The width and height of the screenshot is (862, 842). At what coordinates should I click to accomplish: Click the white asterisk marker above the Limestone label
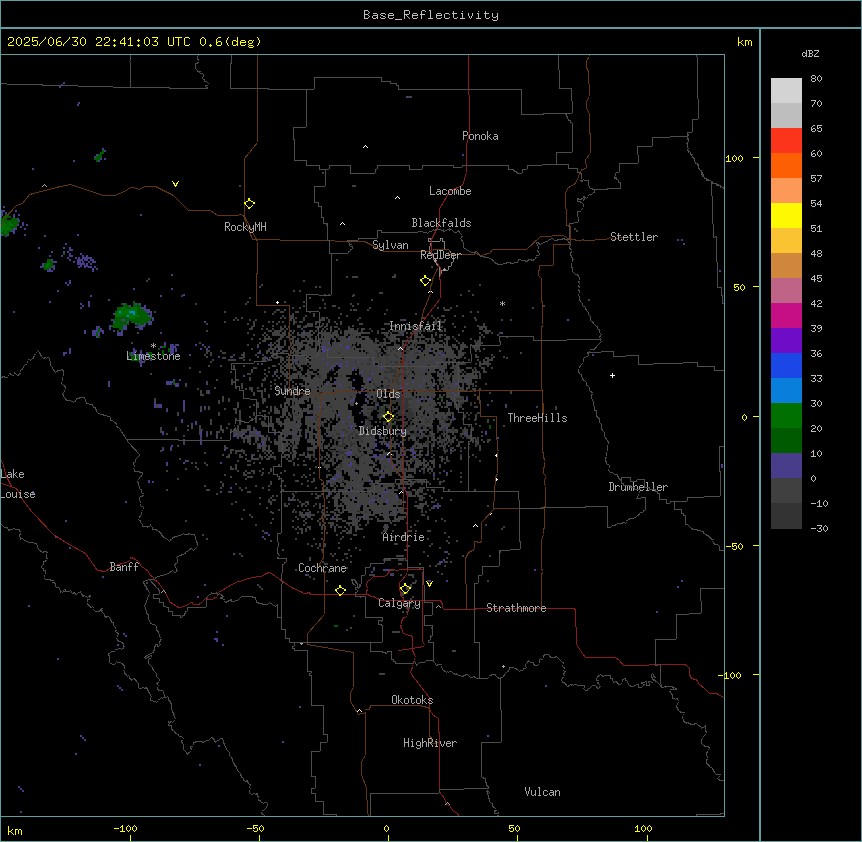tap(153, 346)
